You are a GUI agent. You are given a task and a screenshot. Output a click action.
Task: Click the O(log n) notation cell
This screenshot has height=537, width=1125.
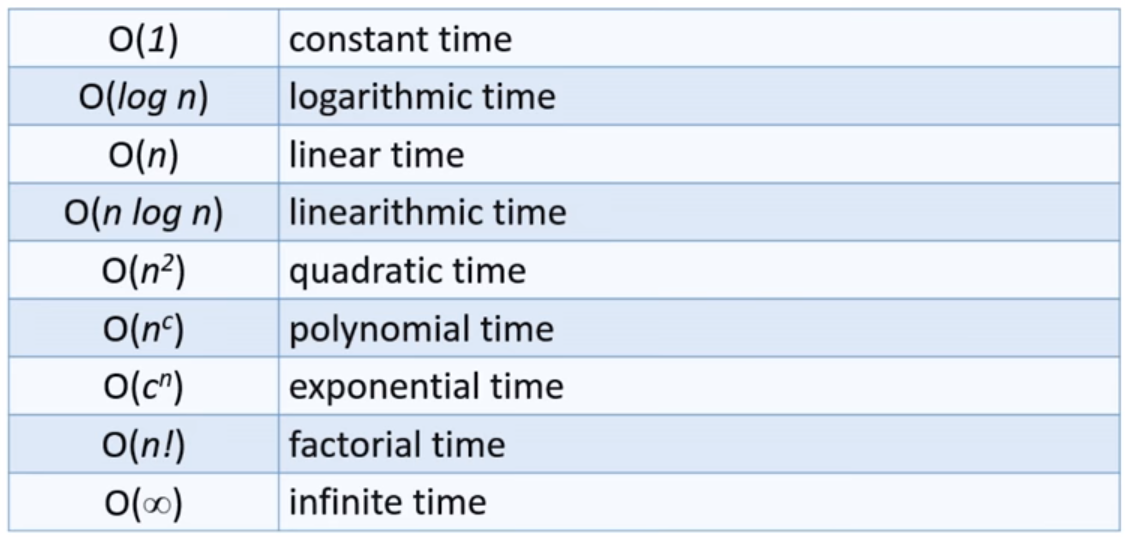coord(143,97)
